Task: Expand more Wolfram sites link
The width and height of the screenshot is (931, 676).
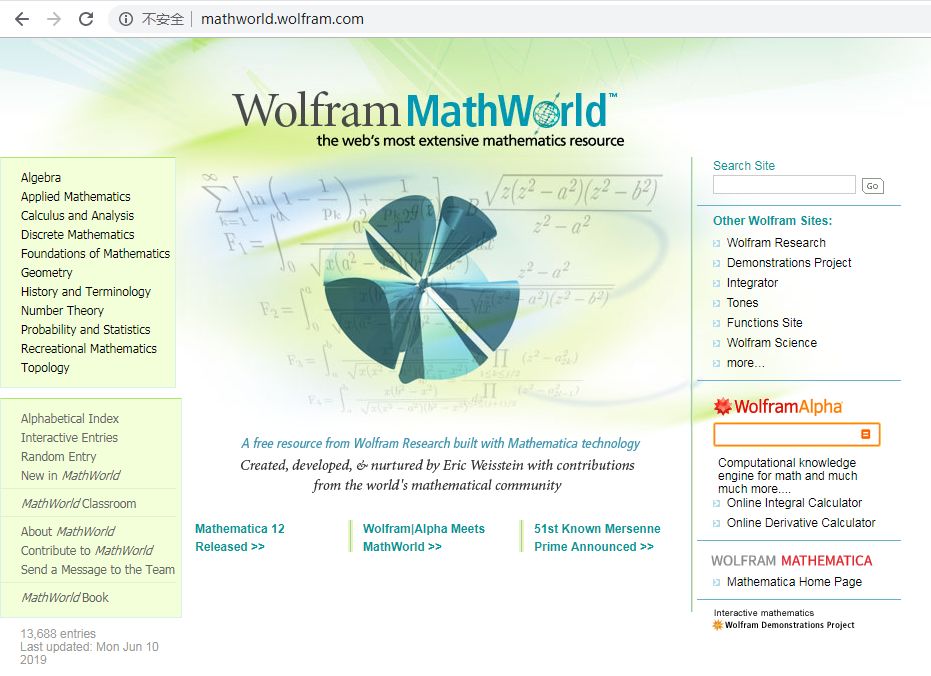Action: [745, 363]
